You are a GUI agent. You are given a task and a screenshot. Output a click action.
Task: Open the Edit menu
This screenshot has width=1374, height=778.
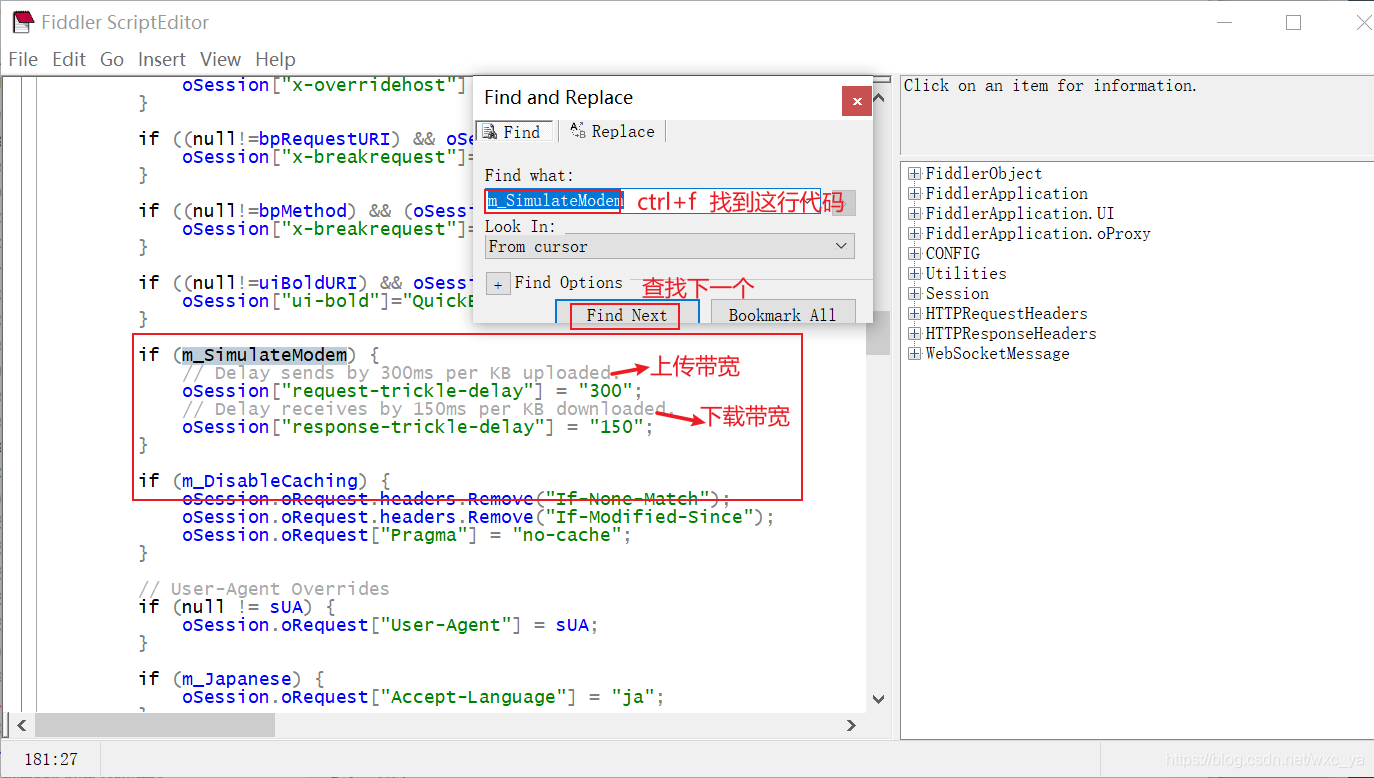(x=69, y=60)
